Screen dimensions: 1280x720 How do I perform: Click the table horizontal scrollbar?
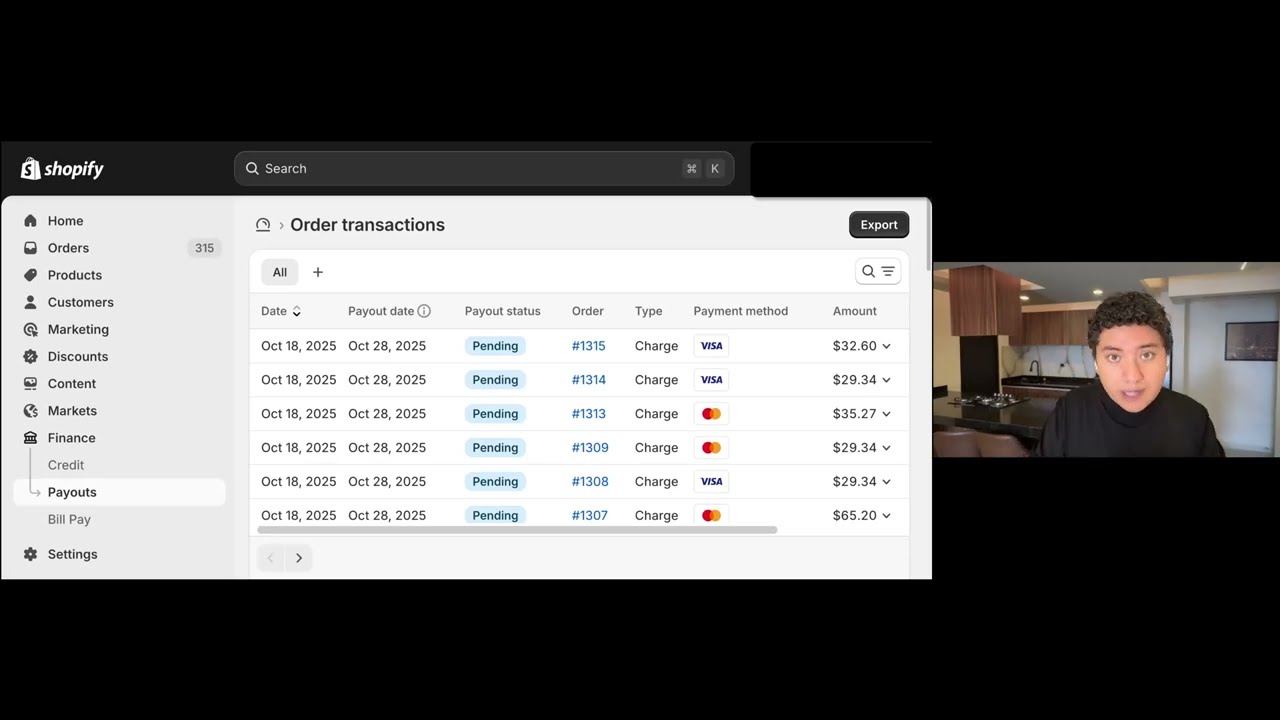click(x=518, y=530)
